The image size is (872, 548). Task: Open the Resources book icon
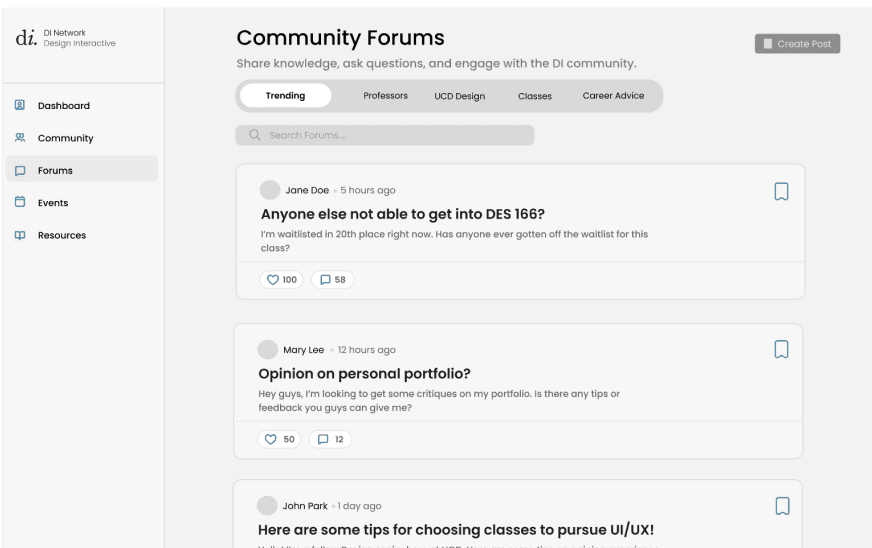pyautogui.click(x=20, y=235)
